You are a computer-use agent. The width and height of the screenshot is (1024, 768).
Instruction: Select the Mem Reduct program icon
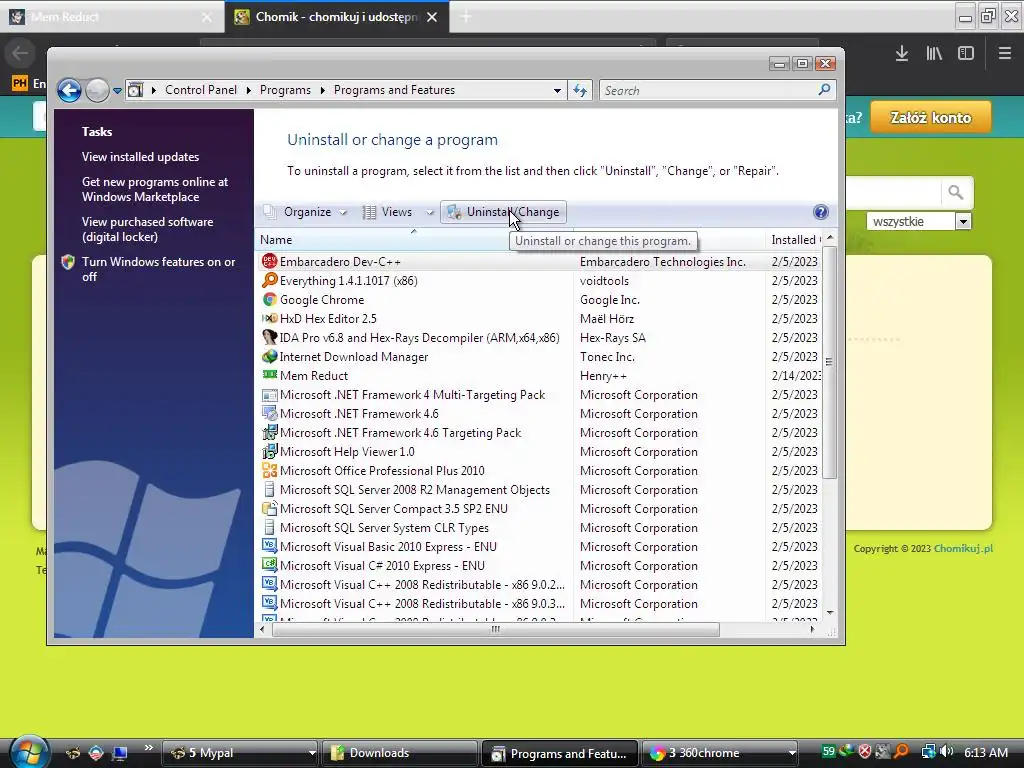[x=269, y=375]
